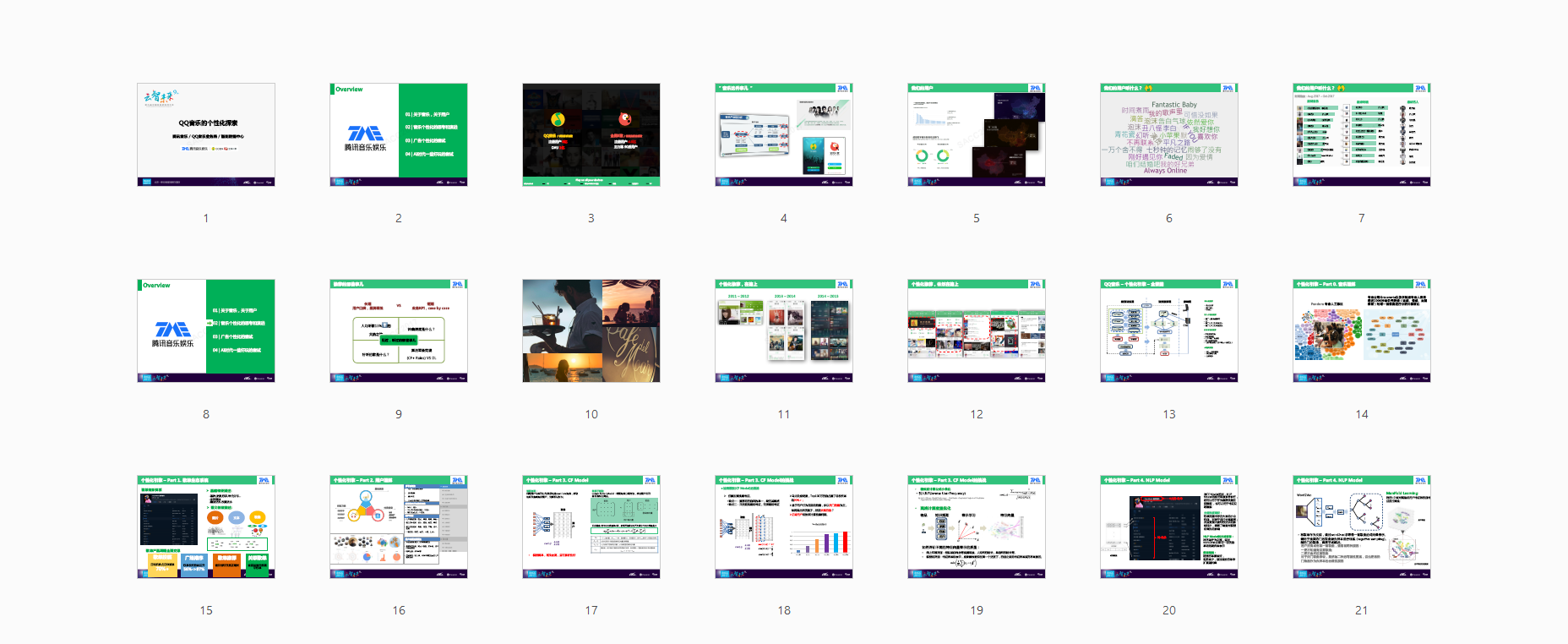Select slide 3 dark thumbnail
This screenshot has height=644, width=1568.
pos(591,134)
